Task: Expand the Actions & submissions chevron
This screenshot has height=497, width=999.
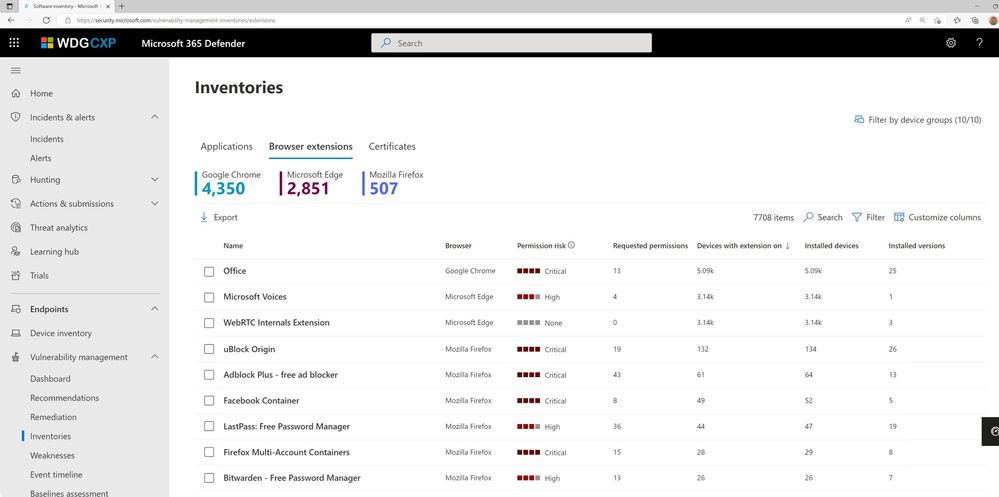Action: (154, 203)
